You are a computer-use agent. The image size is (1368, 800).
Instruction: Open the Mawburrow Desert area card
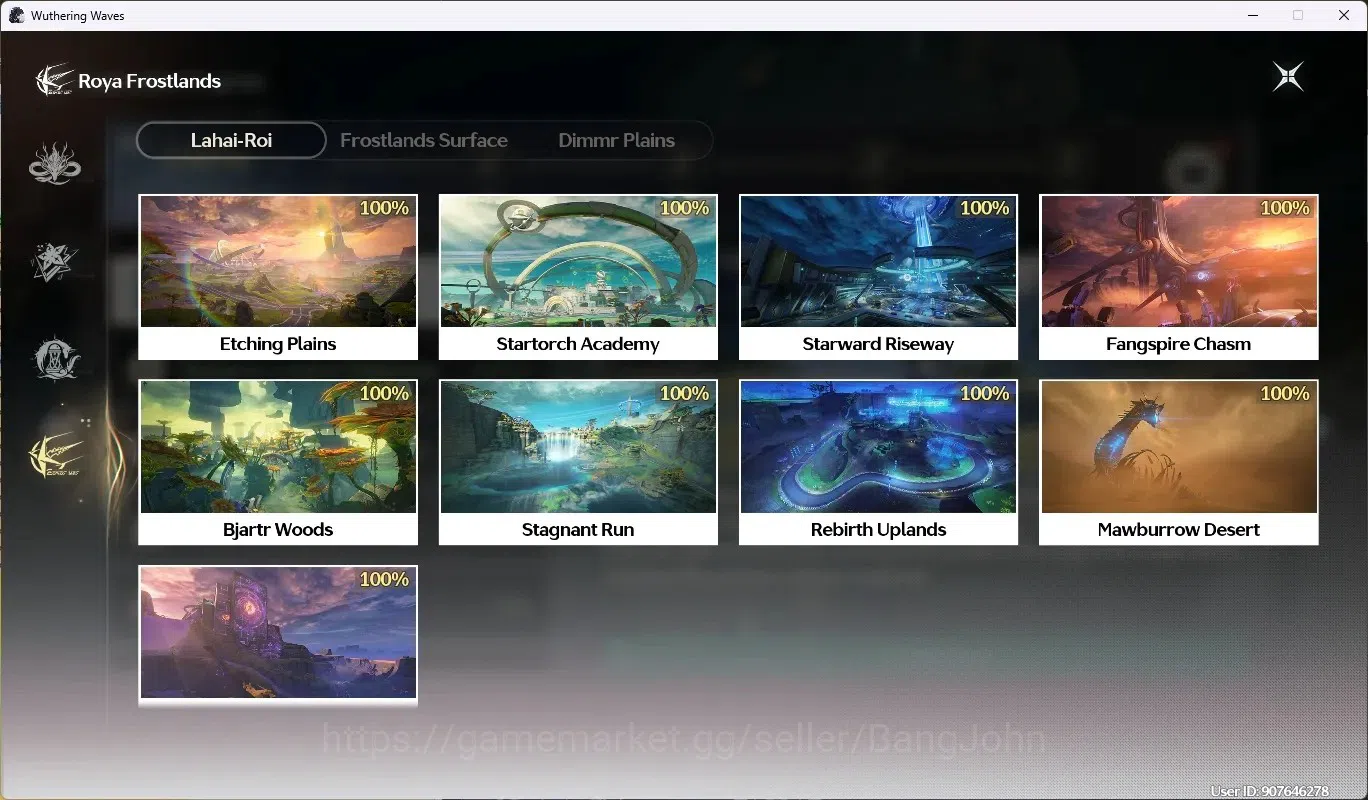(x=1178, y=462)
